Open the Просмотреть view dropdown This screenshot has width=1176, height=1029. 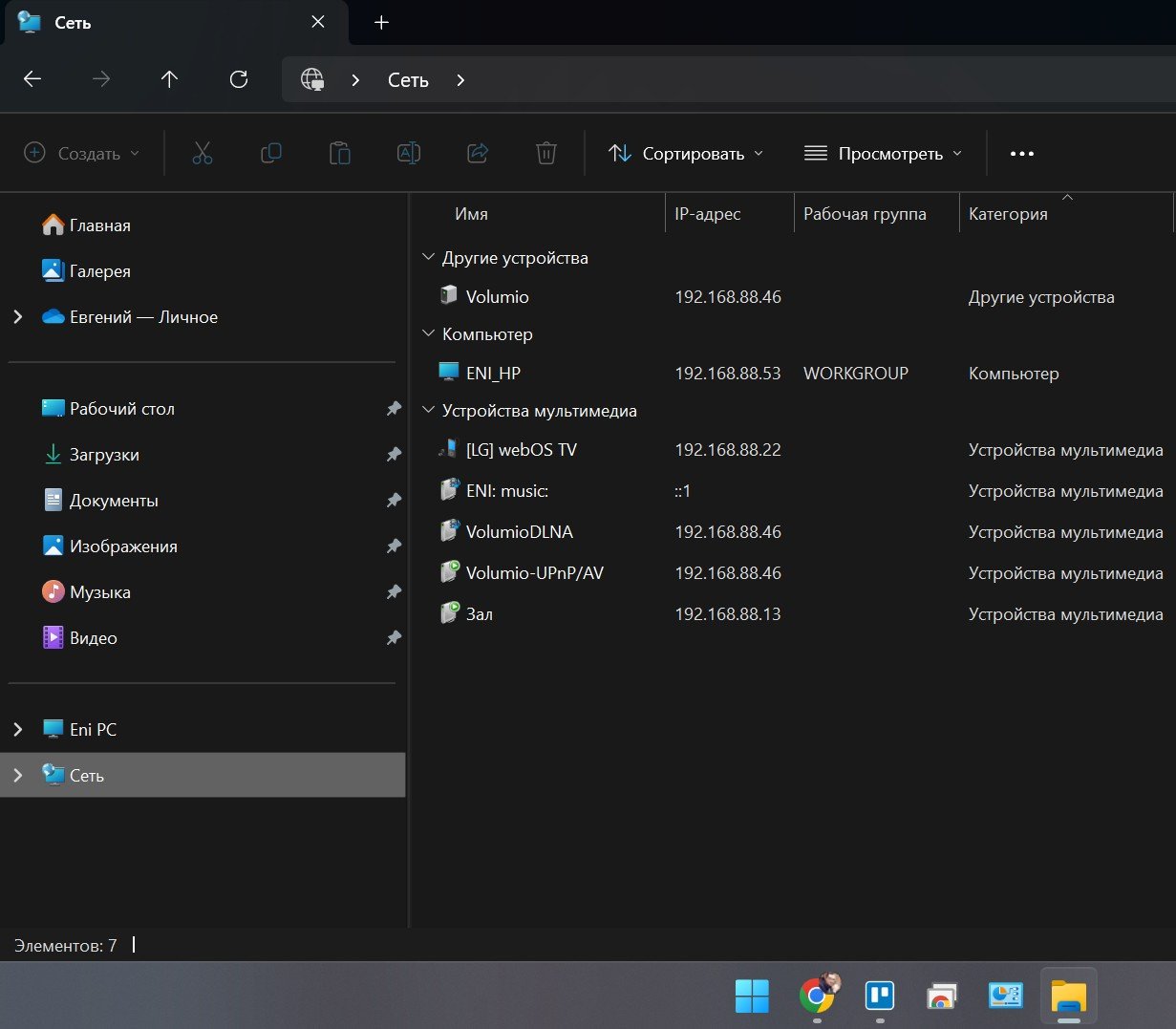tap(883, 154)
